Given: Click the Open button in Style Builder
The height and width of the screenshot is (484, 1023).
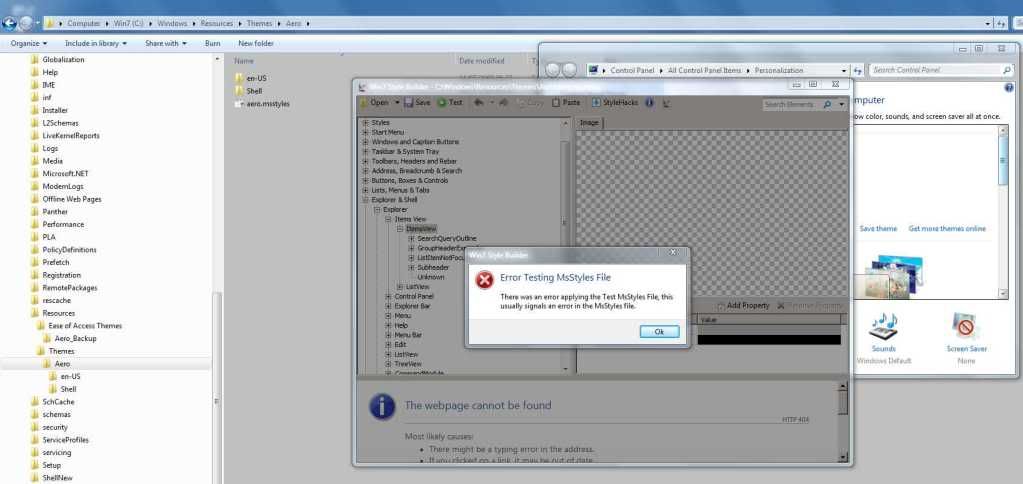Looking at the screenshot, I should click(x=374, y=102).
